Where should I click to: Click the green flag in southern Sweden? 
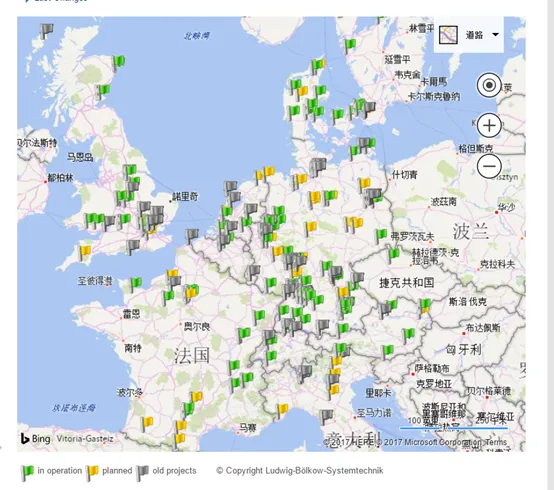[350, 46]
